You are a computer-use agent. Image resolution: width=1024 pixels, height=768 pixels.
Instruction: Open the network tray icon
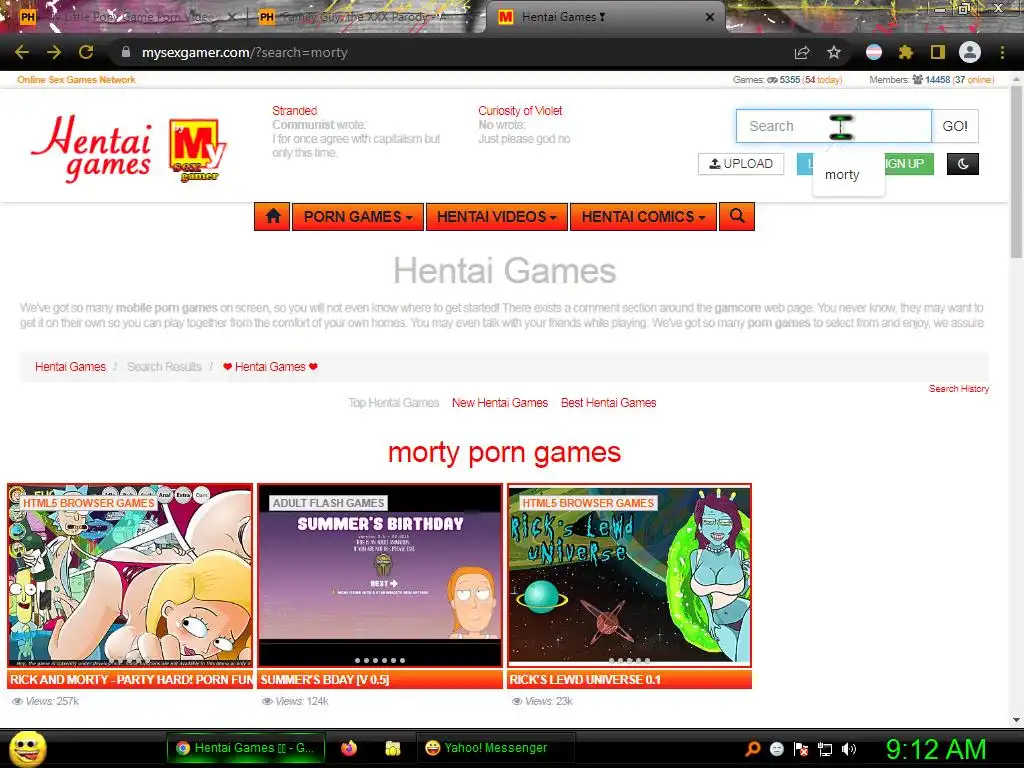click(x=825, y=749)
